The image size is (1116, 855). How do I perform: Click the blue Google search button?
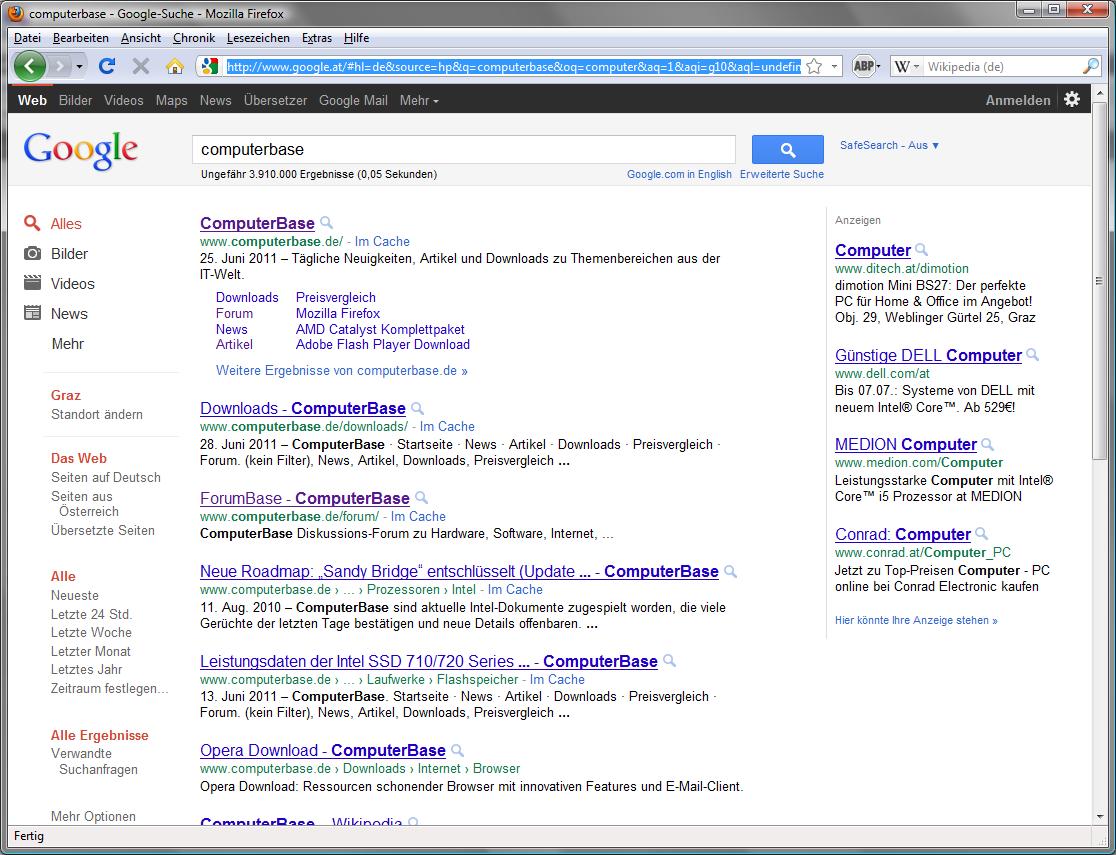787,150
